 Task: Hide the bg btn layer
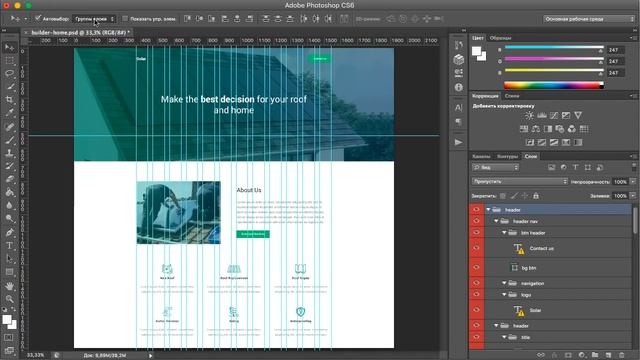point(476,268)
